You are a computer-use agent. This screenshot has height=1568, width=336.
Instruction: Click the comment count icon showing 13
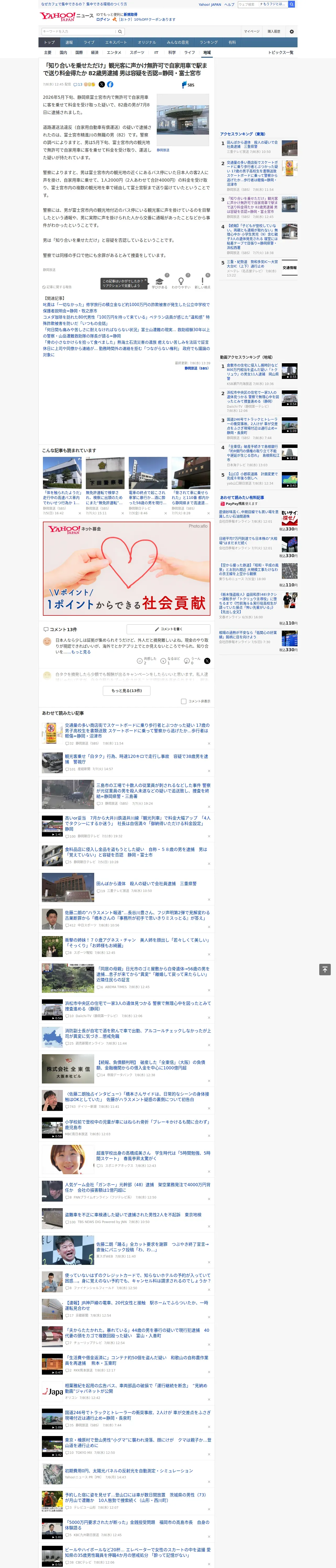(x=78, y=85)
